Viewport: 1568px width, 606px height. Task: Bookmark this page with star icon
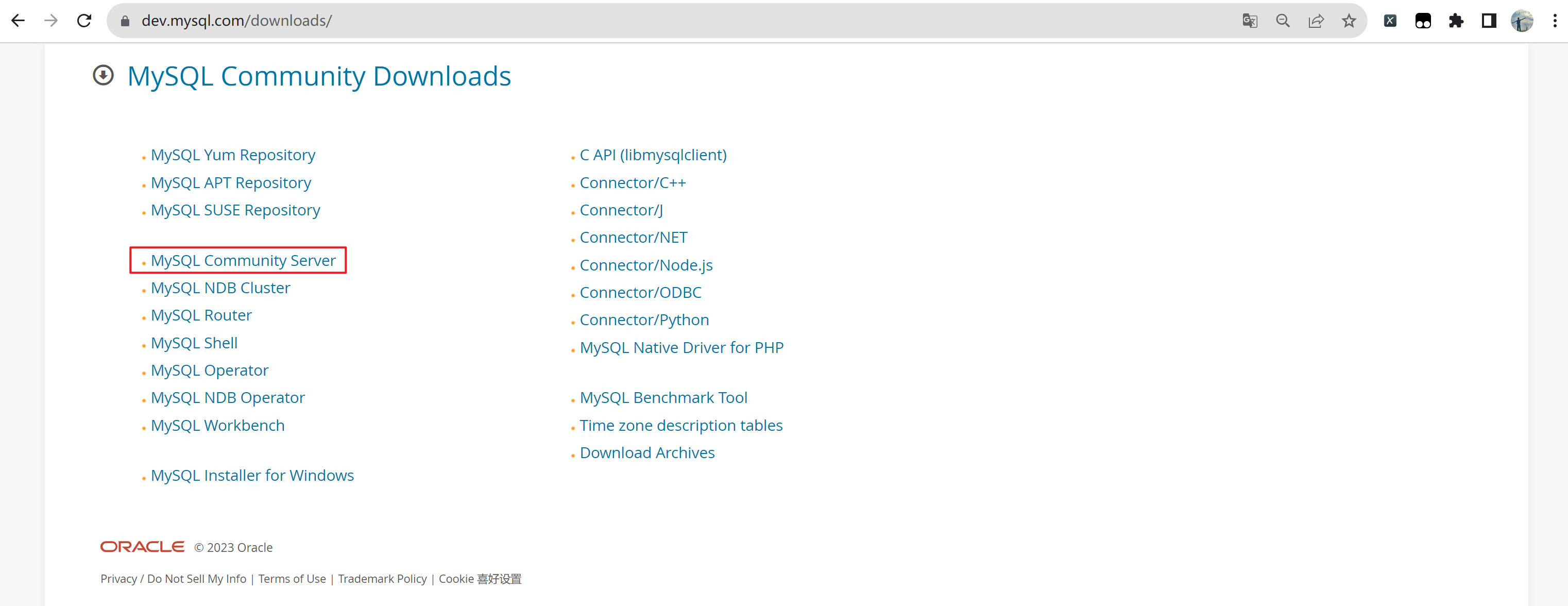click(x=1349, y=21)
